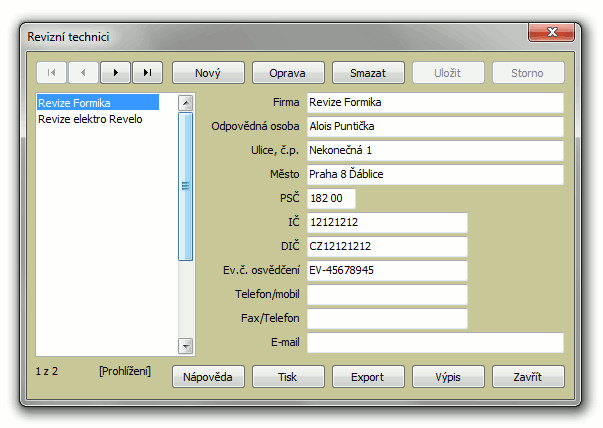Select Revize elektro Revelo in the list
Viewport: 603px width, 428px height.
(x=98, y=119)
